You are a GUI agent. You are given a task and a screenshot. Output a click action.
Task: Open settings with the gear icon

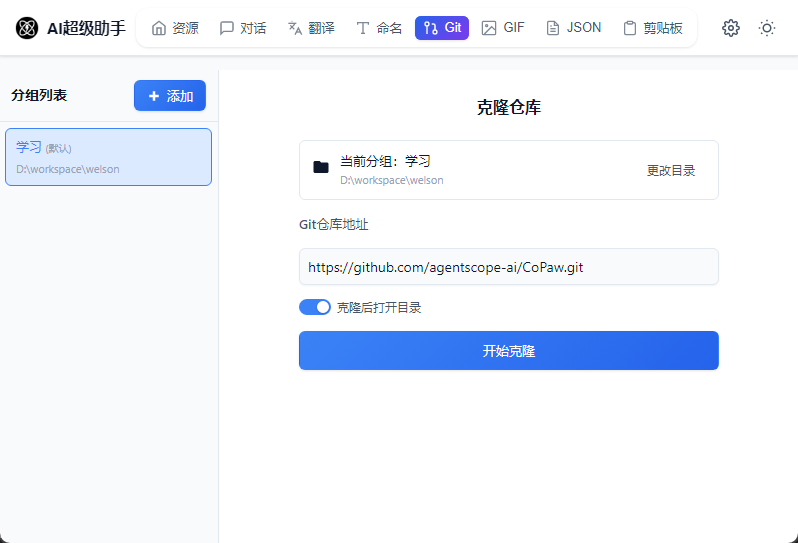coord(731,28)
